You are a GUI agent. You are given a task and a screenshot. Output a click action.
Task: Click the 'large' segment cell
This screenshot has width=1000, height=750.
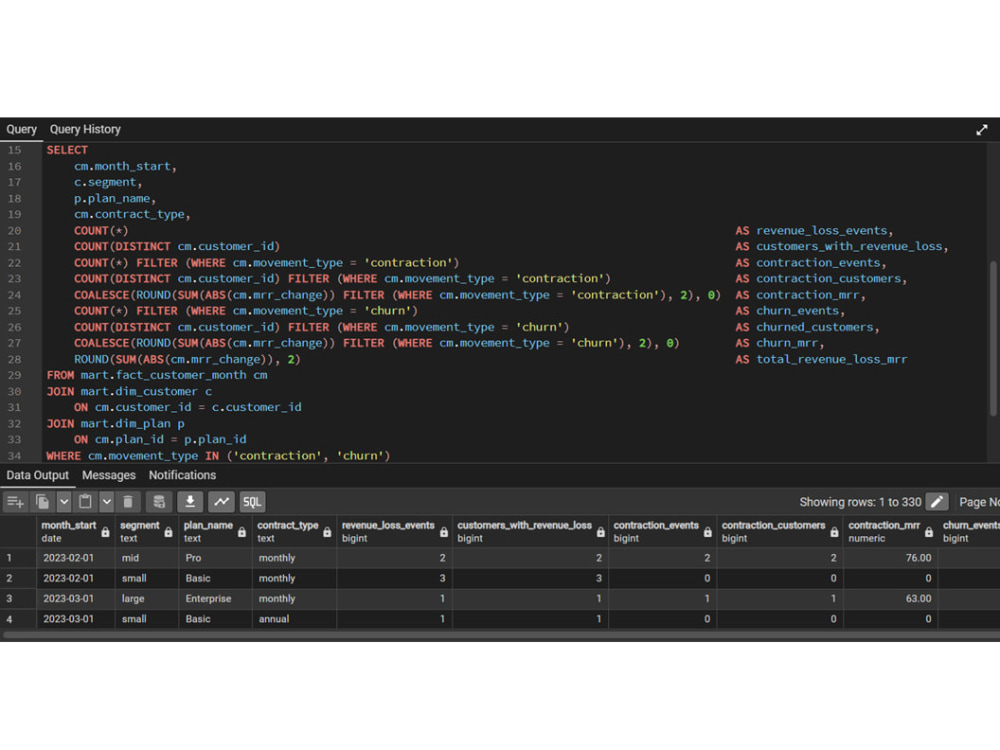point(147,599)
